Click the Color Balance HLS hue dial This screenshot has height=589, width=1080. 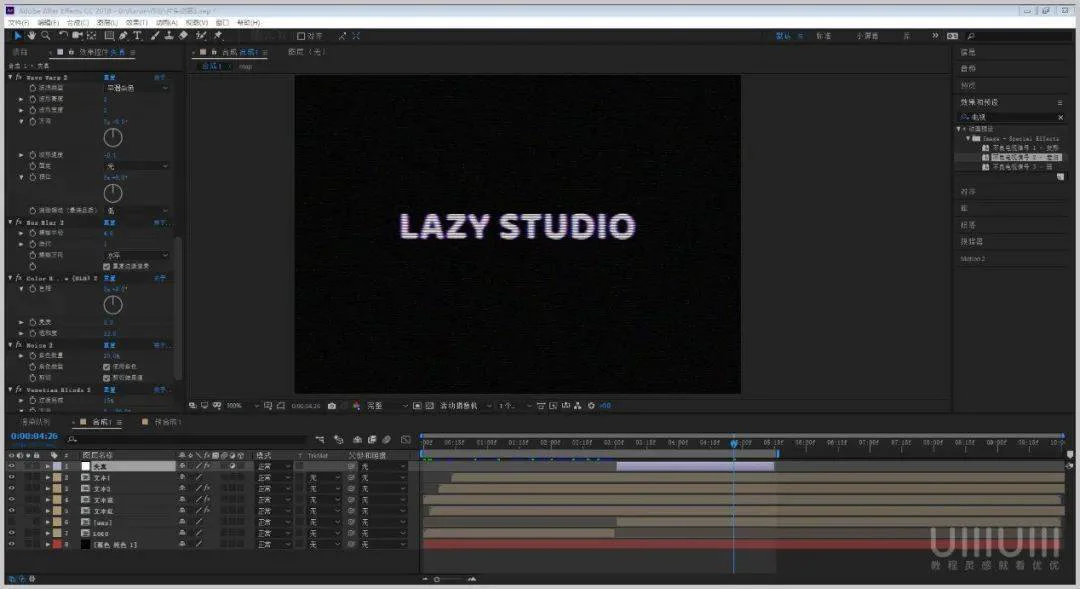click(x=113, y=304)
